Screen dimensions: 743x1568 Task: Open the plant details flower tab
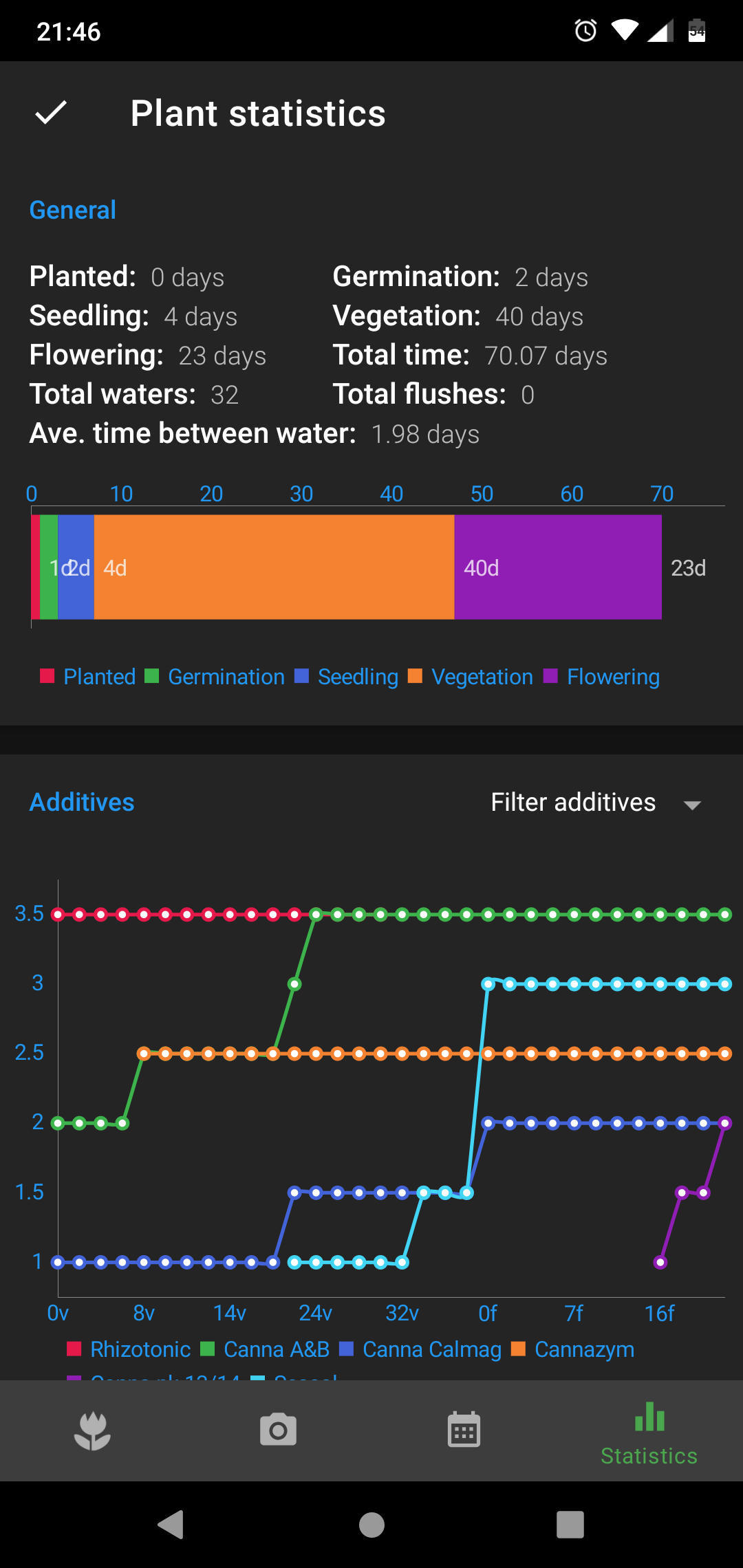(x=92, y=1430)
